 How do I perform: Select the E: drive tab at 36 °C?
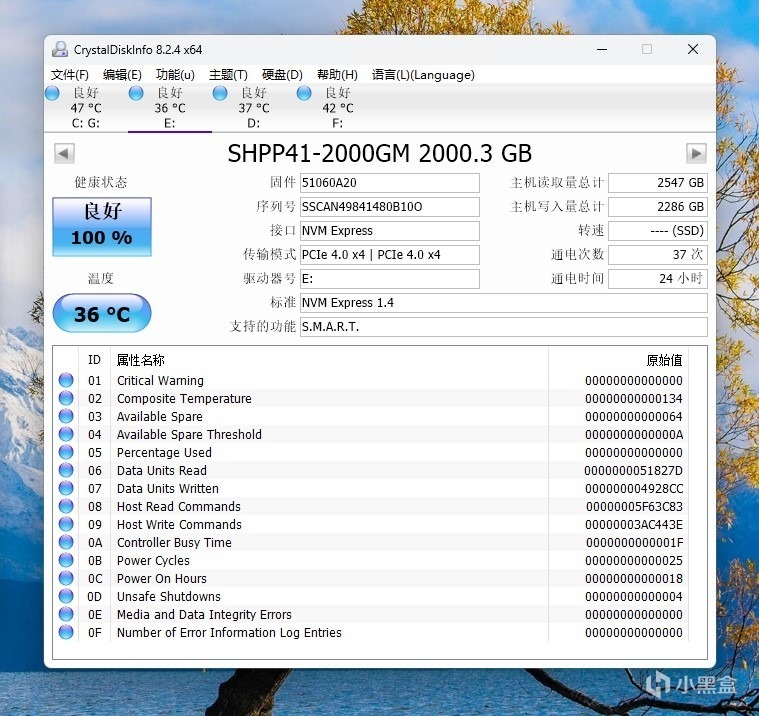[170, 107]
